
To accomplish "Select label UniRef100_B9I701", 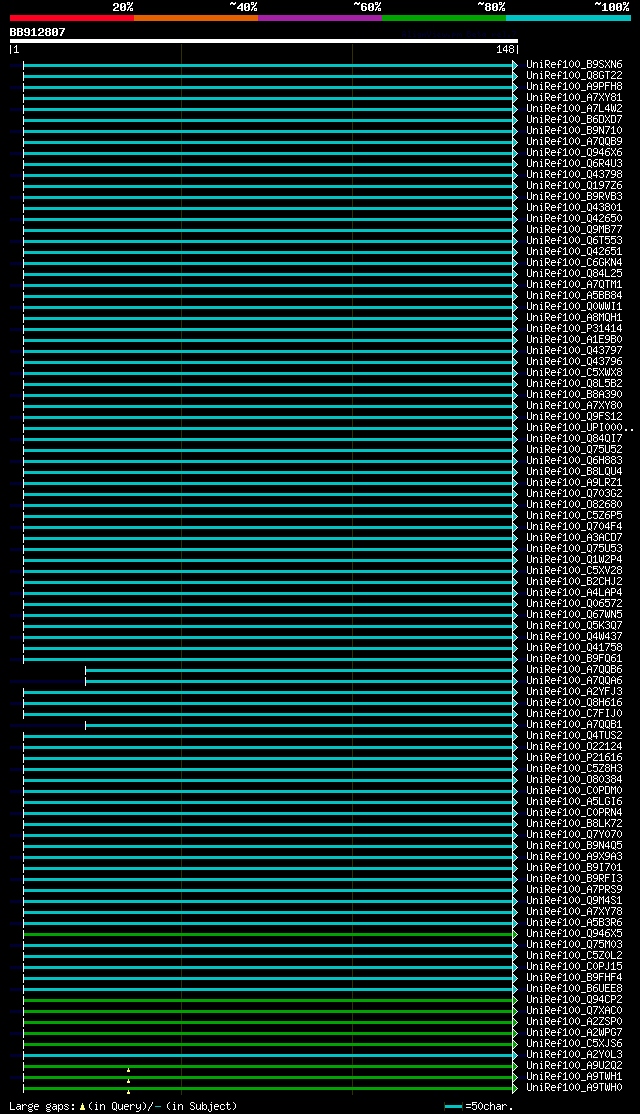I will (x=574, y=868).
